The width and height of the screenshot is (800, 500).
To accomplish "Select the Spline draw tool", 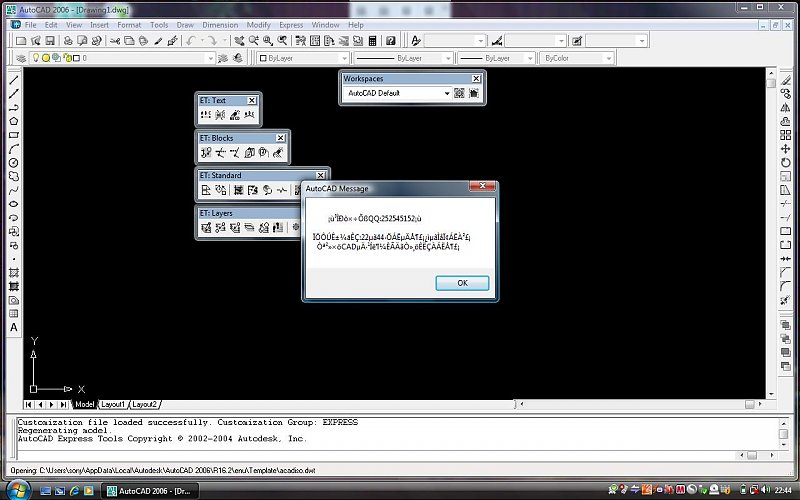I will [14, 190].
